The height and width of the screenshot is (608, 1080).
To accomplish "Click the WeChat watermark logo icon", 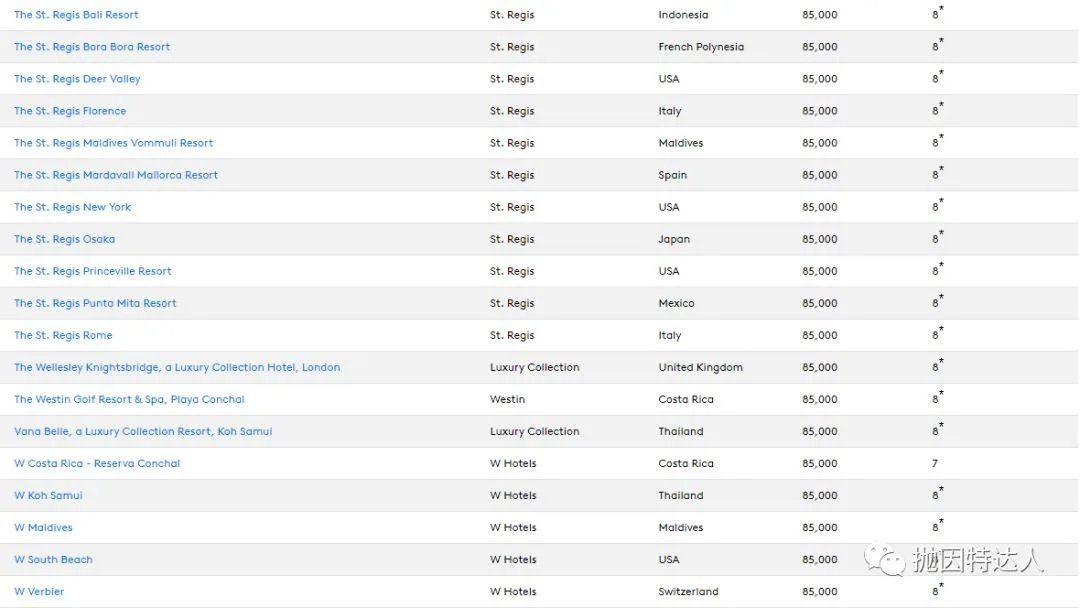I will [x=885, y=560].
